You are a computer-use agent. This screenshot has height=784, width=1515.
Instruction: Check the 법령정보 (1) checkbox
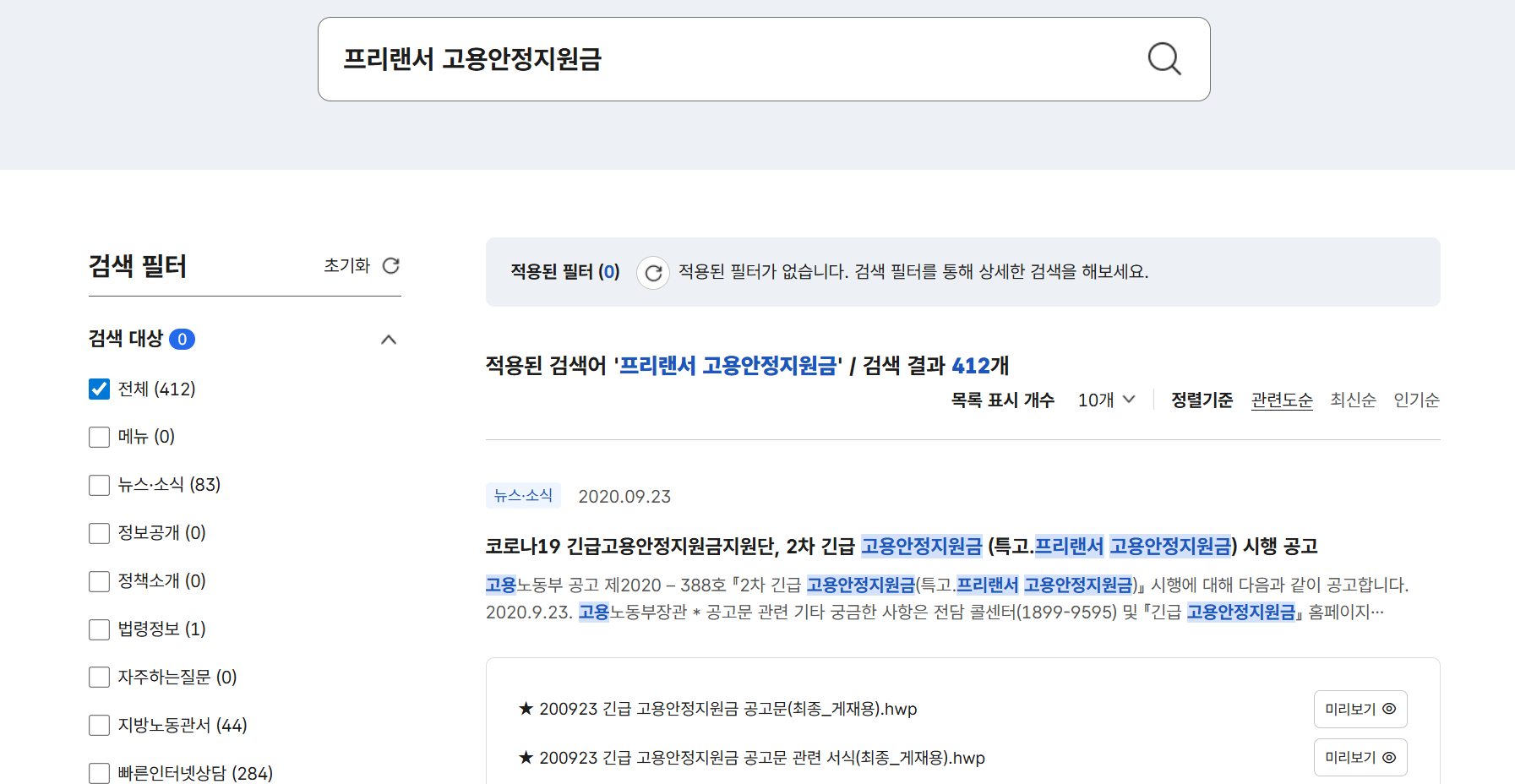tap(100, 629)
